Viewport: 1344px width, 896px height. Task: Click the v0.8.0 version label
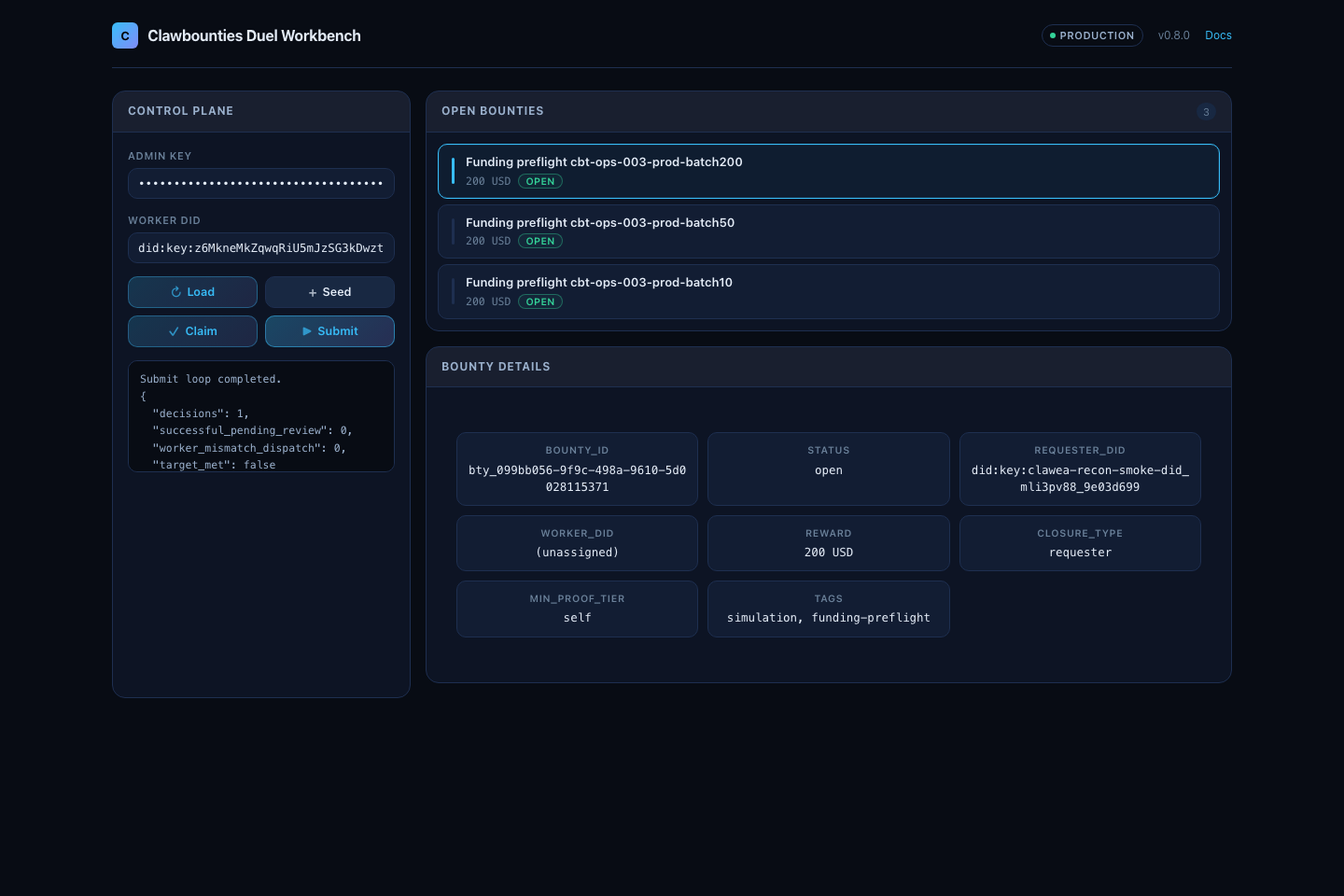coord(1173,35)
